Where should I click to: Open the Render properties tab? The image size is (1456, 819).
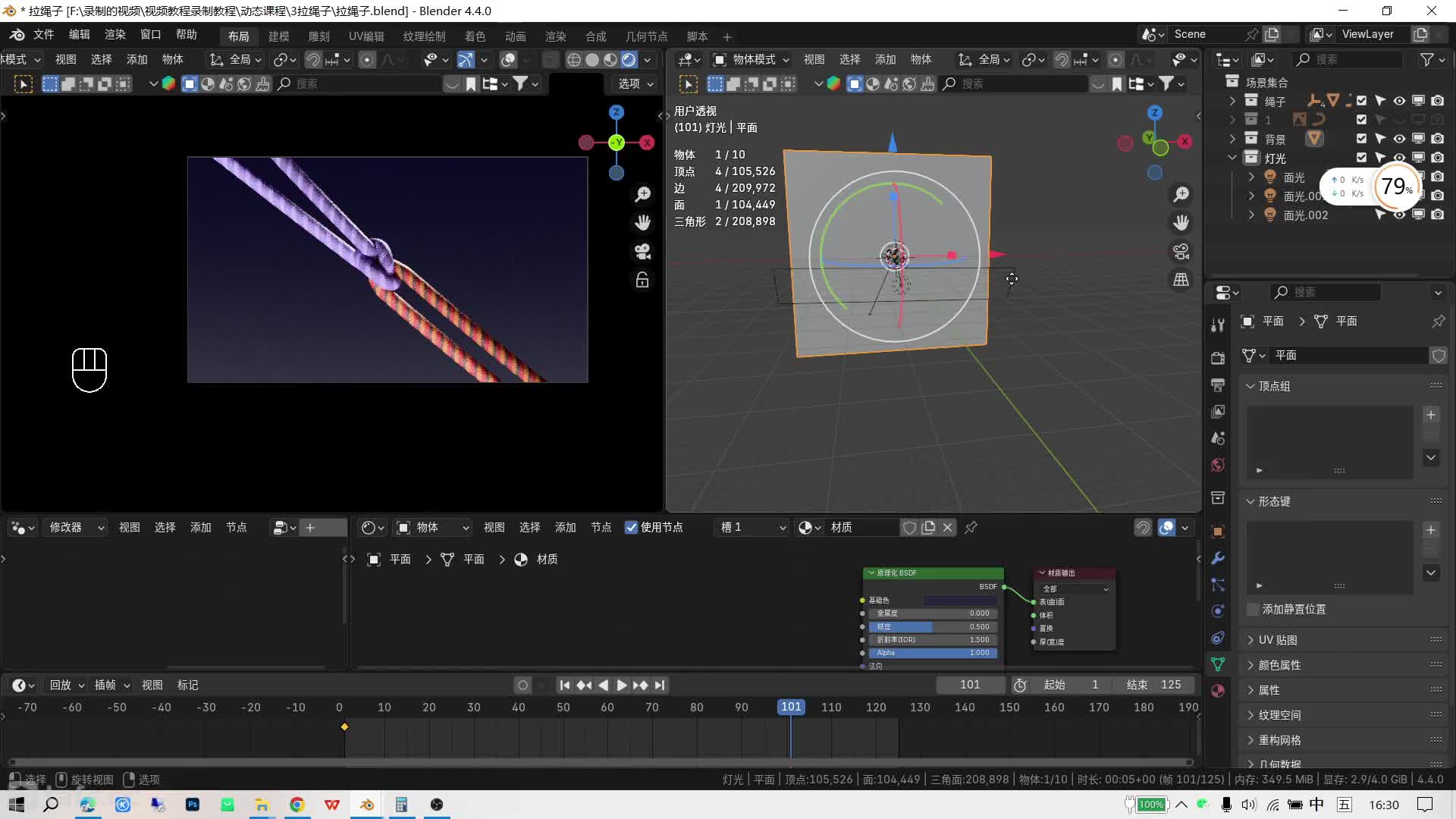(1218, 357)
